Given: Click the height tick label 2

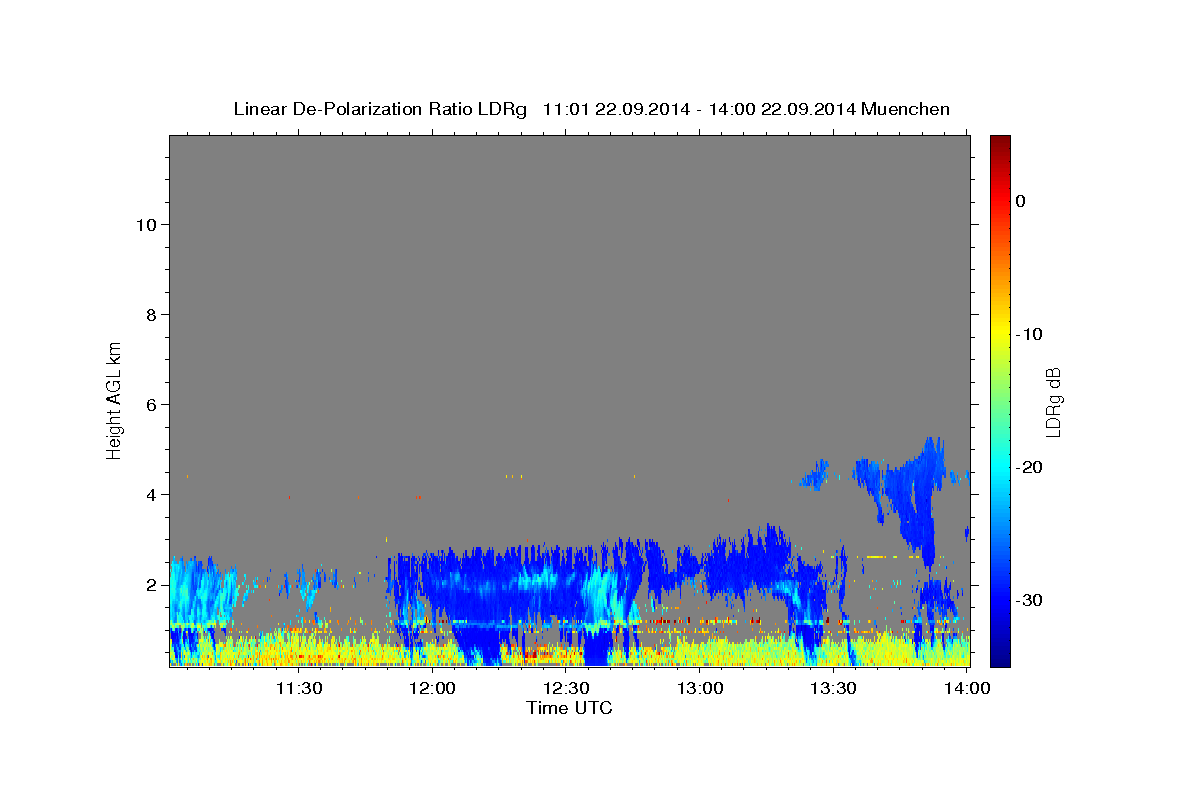Looking at the screenshot, I should coord(151,584).
